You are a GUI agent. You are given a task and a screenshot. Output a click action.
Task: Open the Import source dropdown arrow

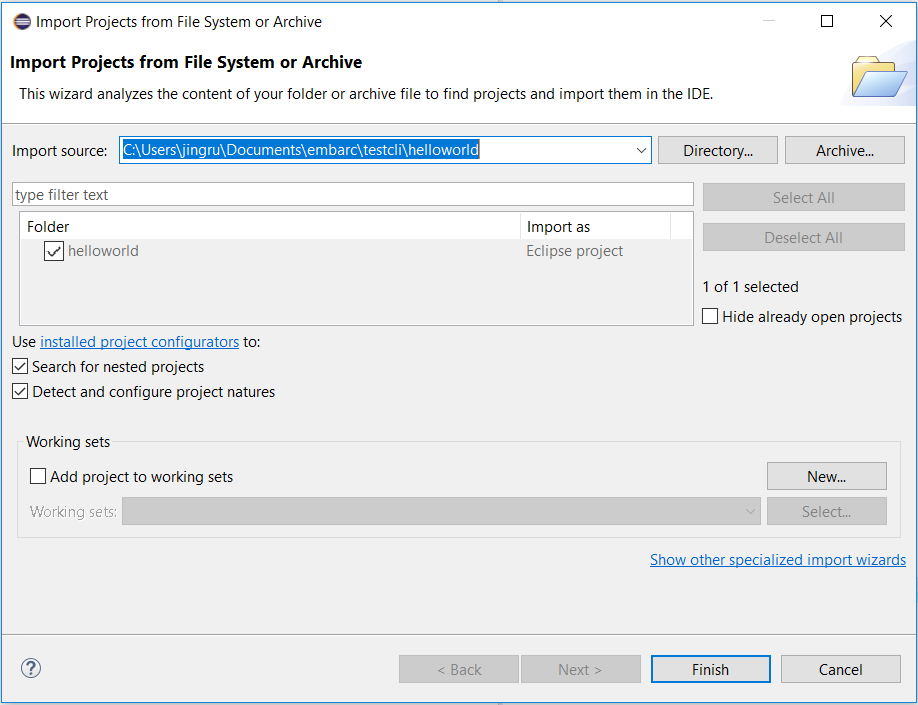pyautogui.click(x=641, y=150)
